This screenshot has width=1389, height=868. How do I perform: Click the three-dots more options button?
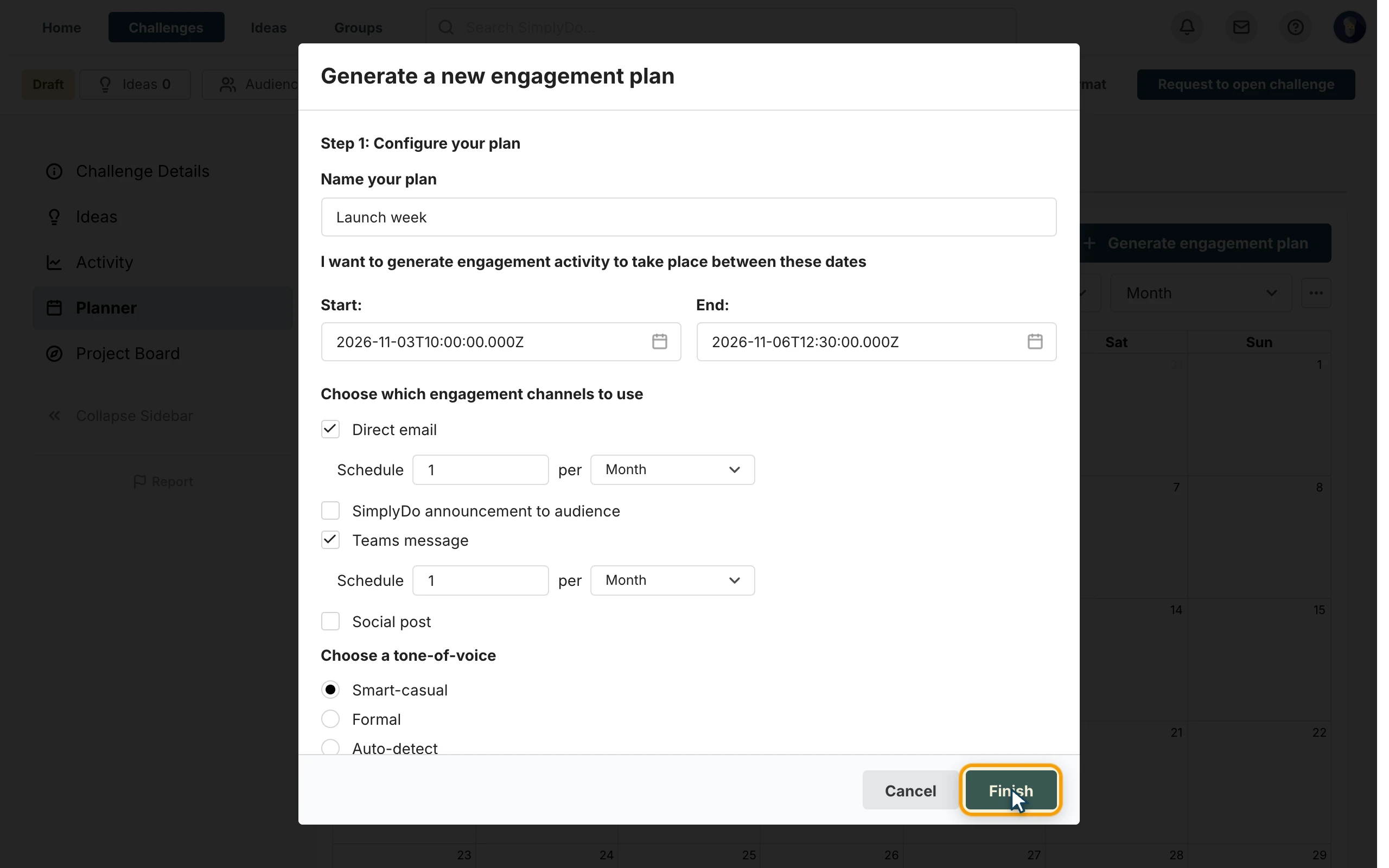(1316, 293)
